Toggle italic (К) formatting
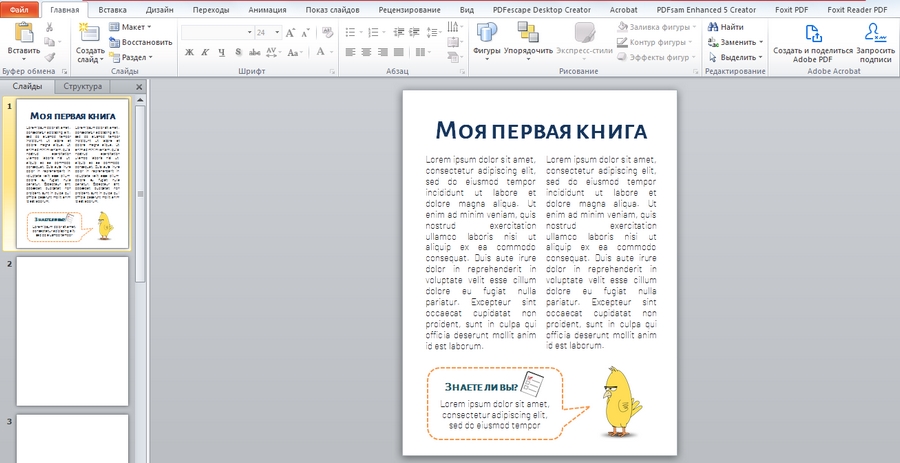This screenshot has height=463, width=900. tap(203, 52)
